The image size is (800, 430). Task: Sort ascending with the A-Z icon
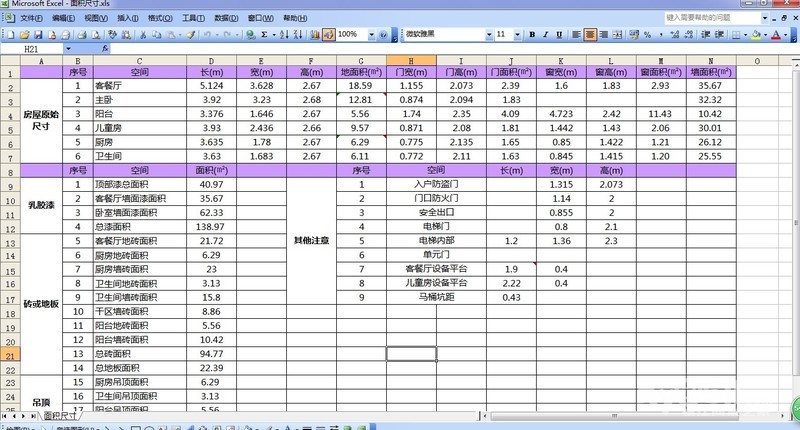pyautogui.click(x=286, y=34)
